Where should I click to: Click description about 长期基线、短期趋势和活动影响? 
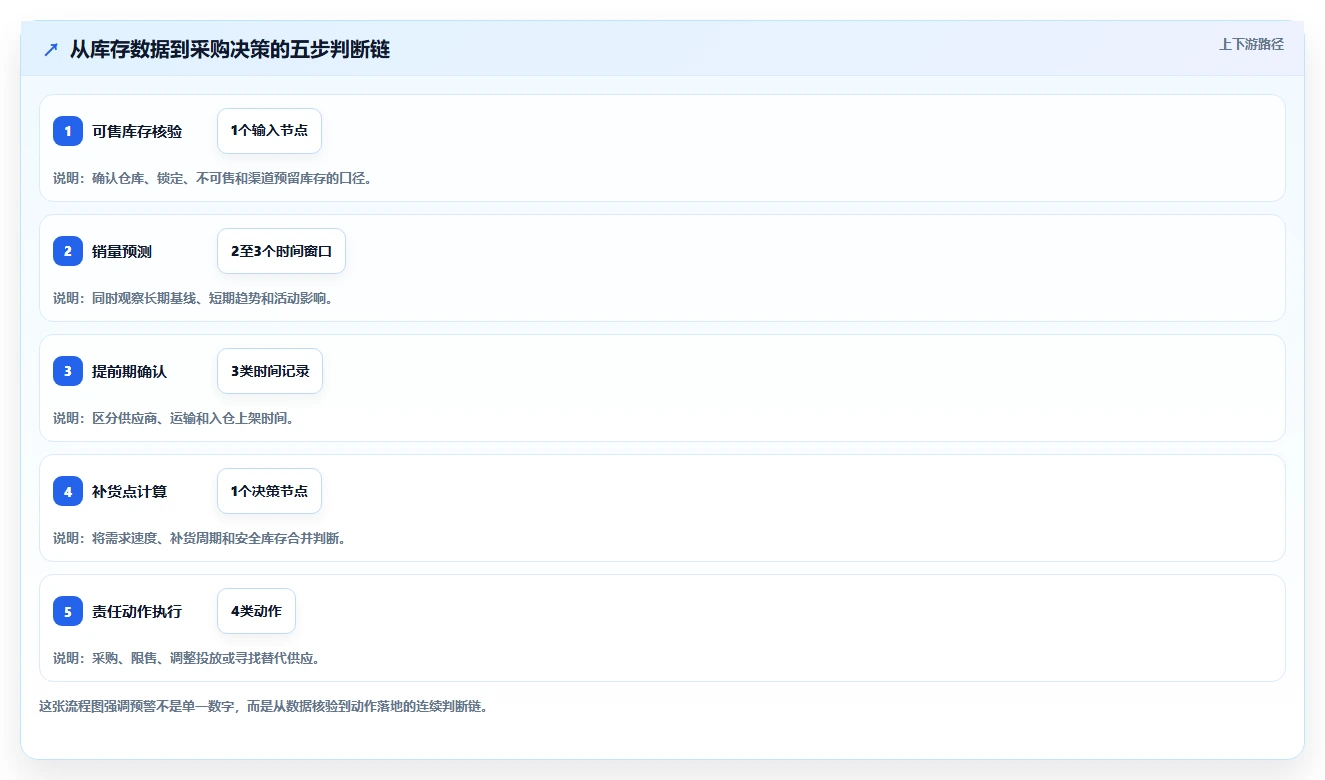(193, 298)
